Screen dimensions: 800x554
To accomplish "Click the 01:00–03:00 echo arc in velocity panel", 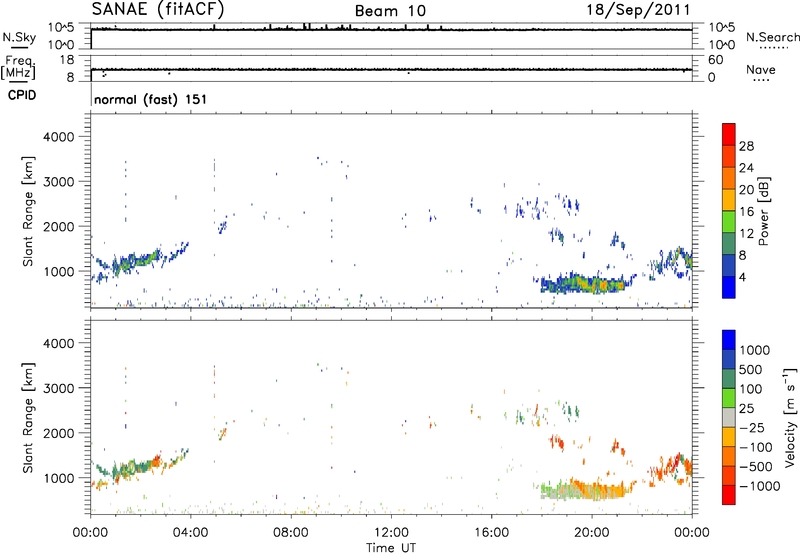I will point(138,467).
